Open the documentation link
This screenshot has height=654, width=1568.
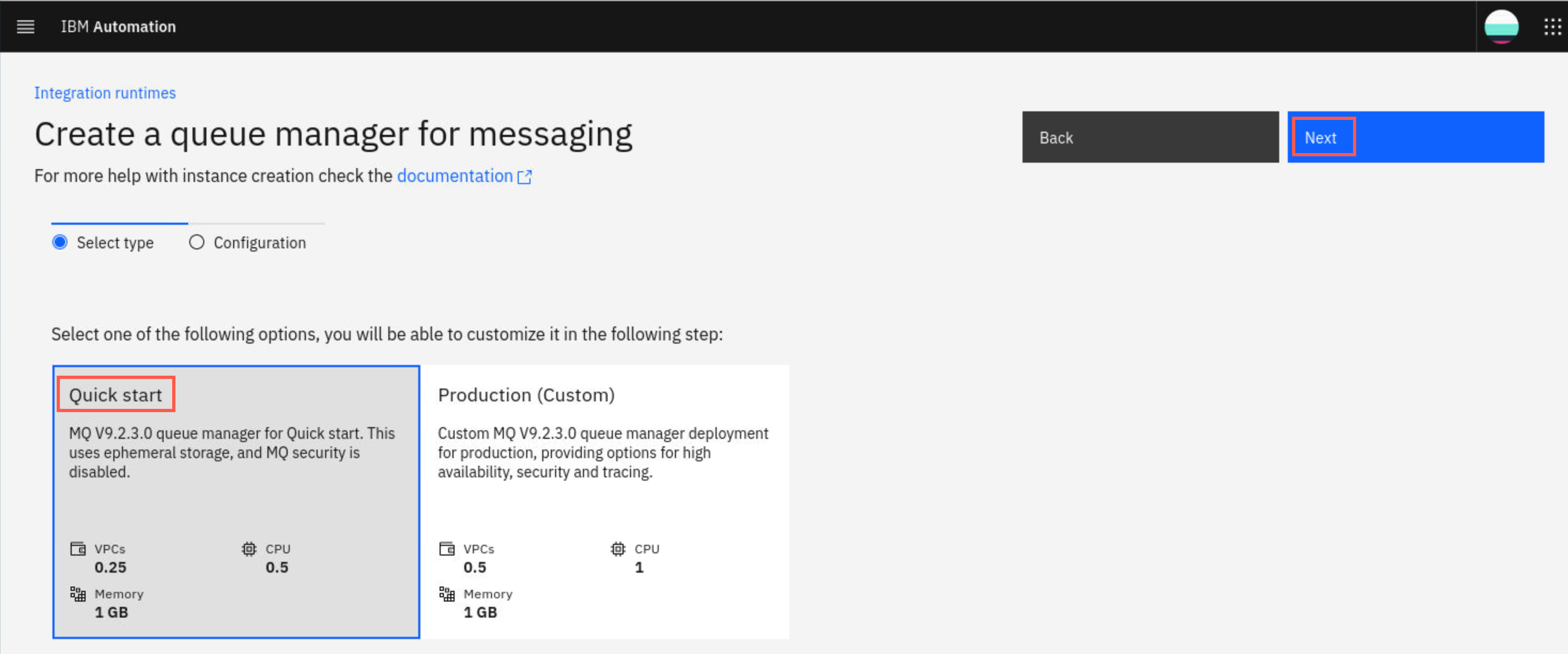(x=455, y=176)
